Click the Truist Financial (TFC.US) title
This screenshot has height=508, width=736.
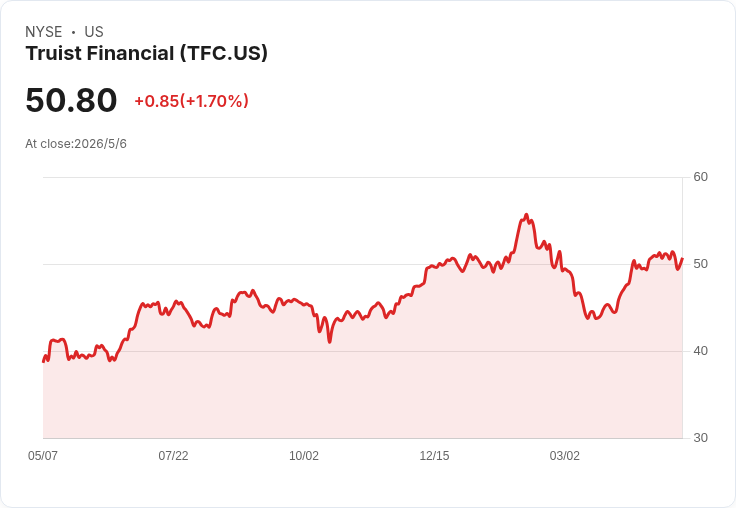coord(146,53)
